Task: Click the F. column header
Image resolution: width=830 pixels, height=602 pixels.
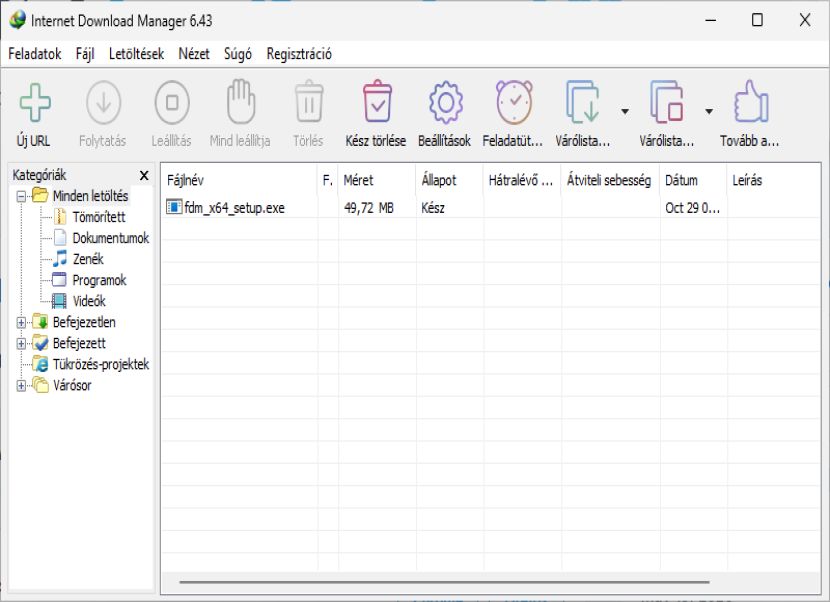Action: [x=328, y=181]
